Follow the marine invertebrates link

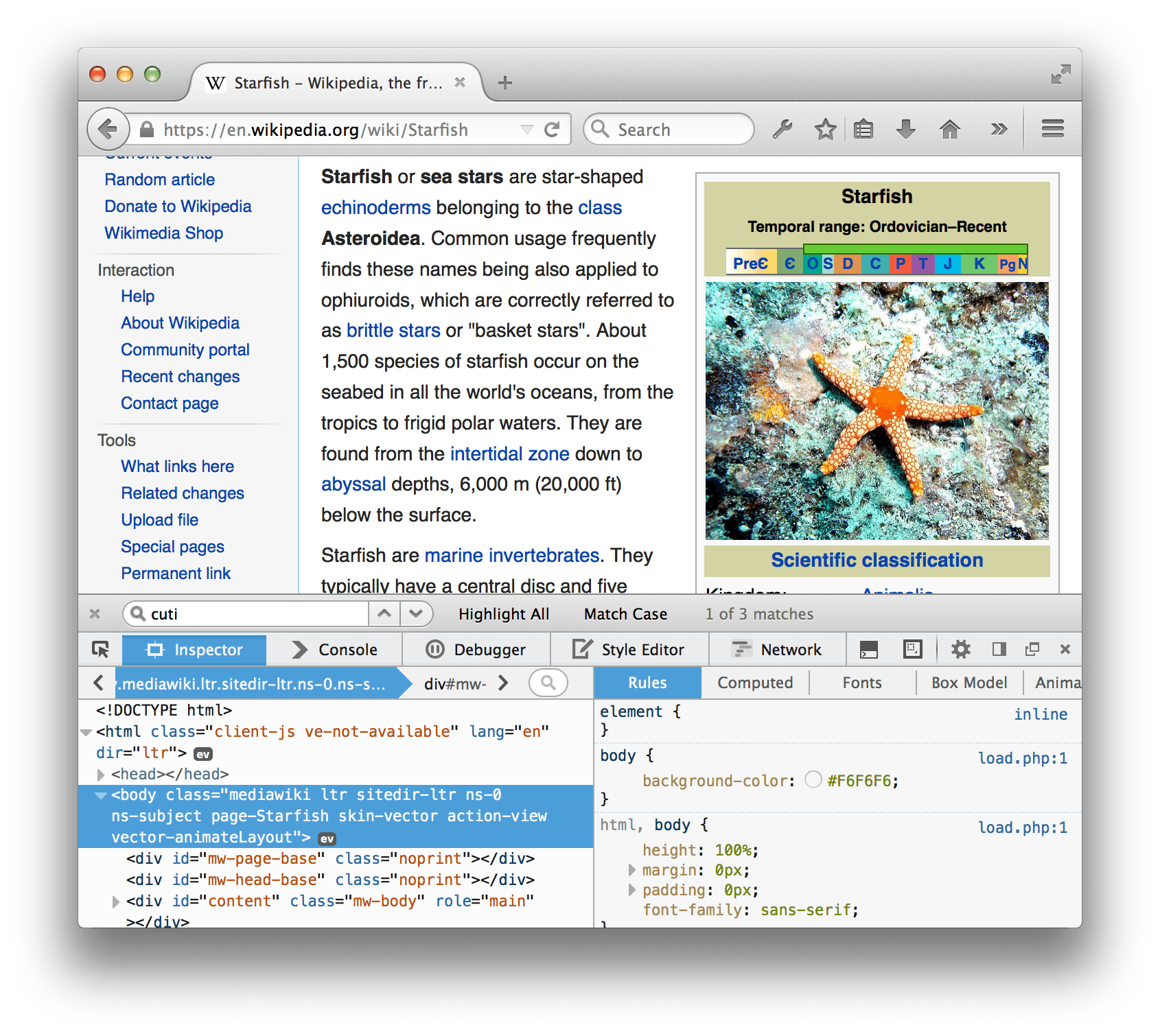(x=512, y=556)
